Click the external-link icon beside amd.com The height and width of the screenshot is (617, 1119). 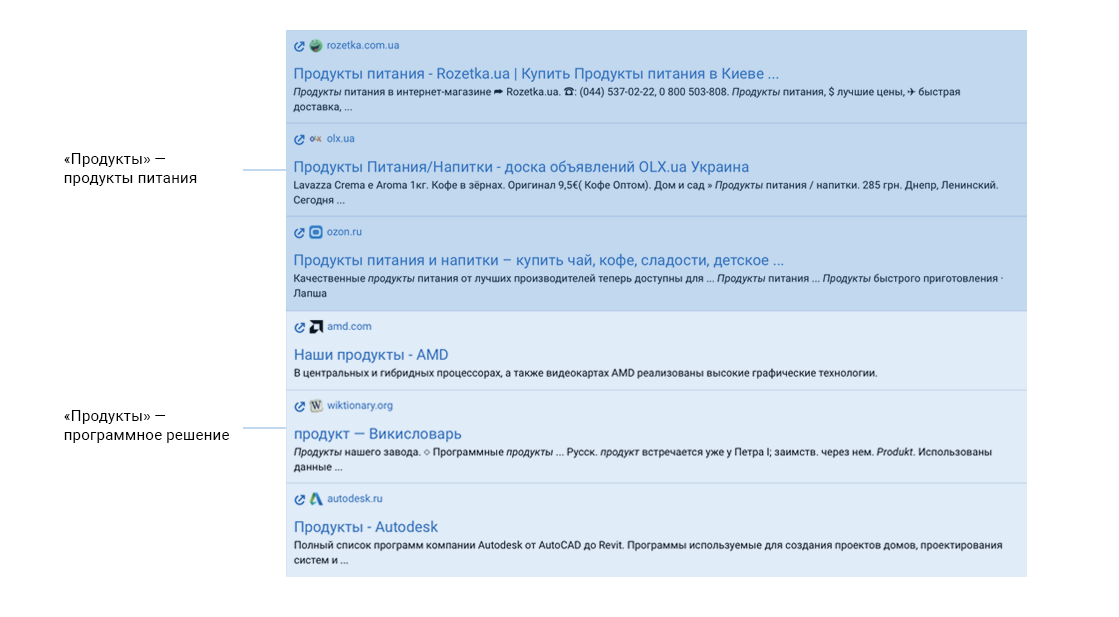[299, 327]
